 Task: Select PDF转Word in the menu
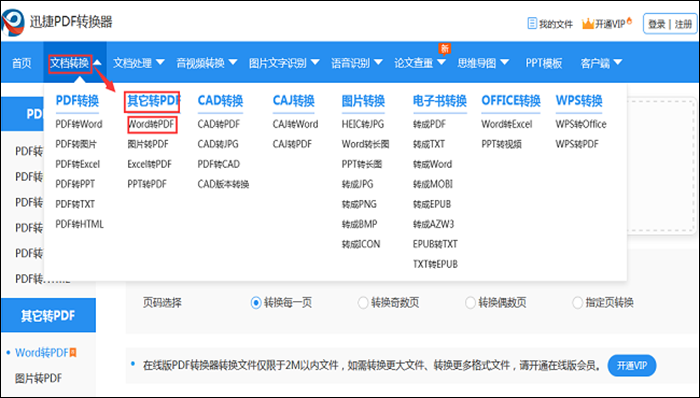coord(79,124)
